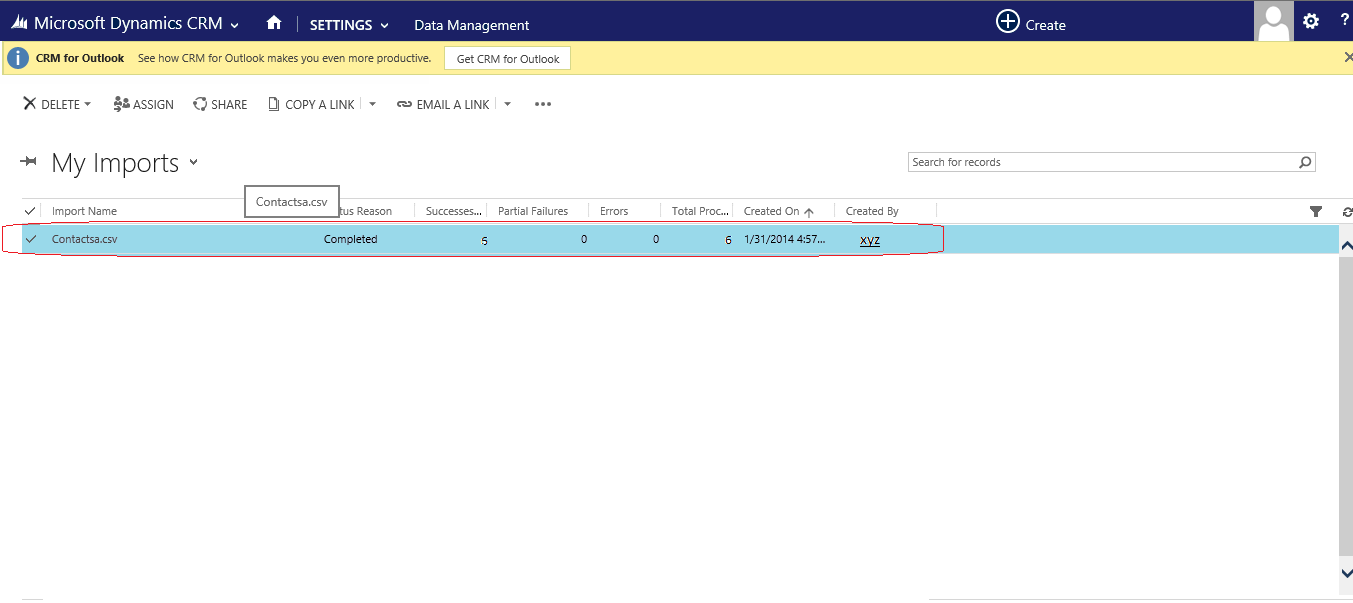Go to the CRM home icon
Viewport: 1353px width, 603px height.
[x=274, y=23]
